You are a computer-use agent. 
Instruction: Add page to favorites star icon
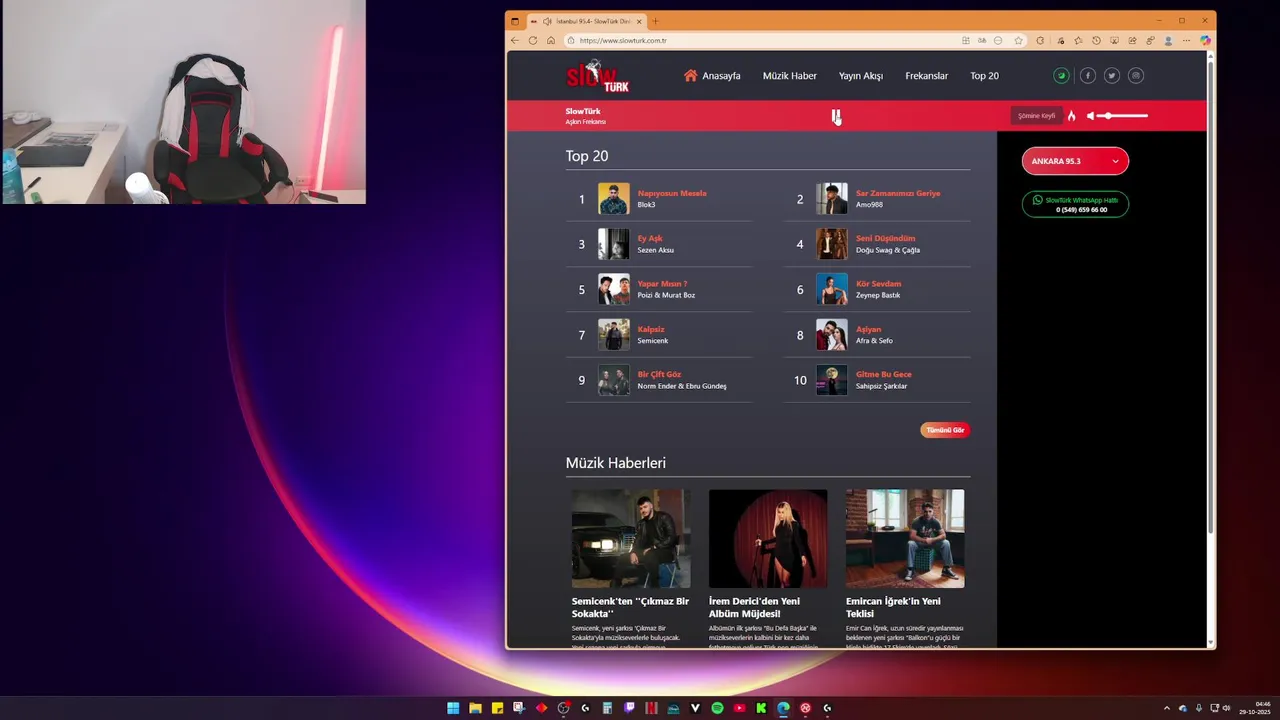point(1018,41)
